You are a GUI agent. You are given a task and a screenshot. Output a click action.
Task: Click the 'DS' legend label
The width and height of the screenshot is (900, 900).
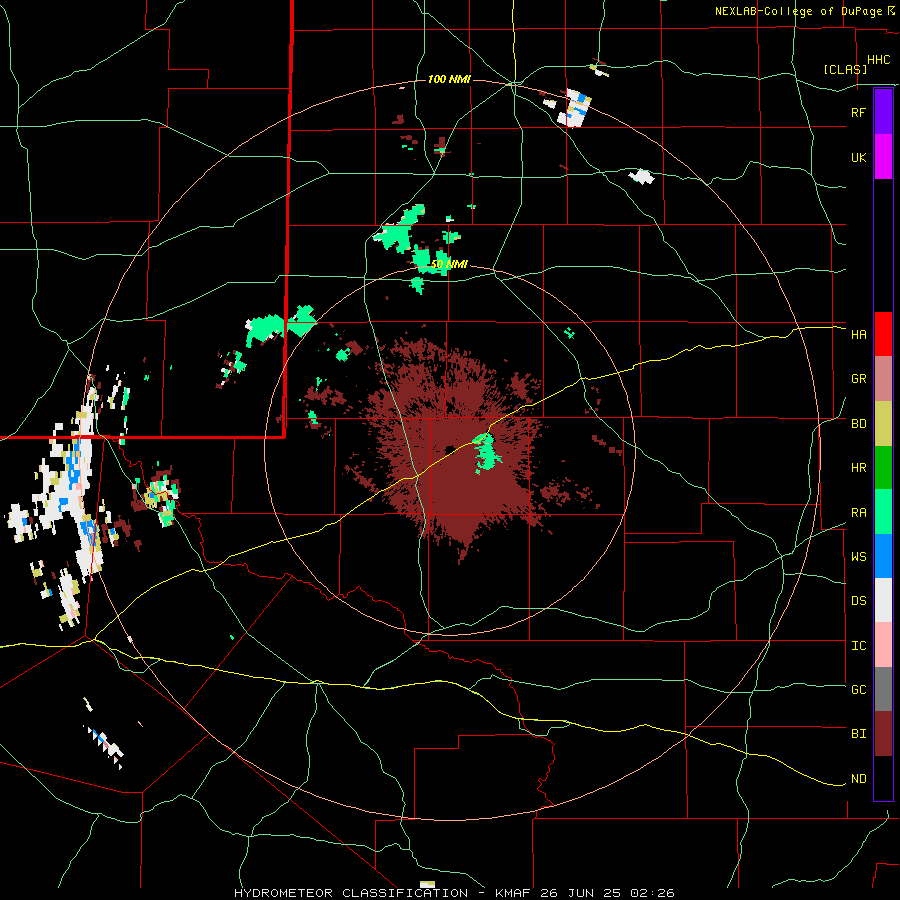click(x=858, y=601)
